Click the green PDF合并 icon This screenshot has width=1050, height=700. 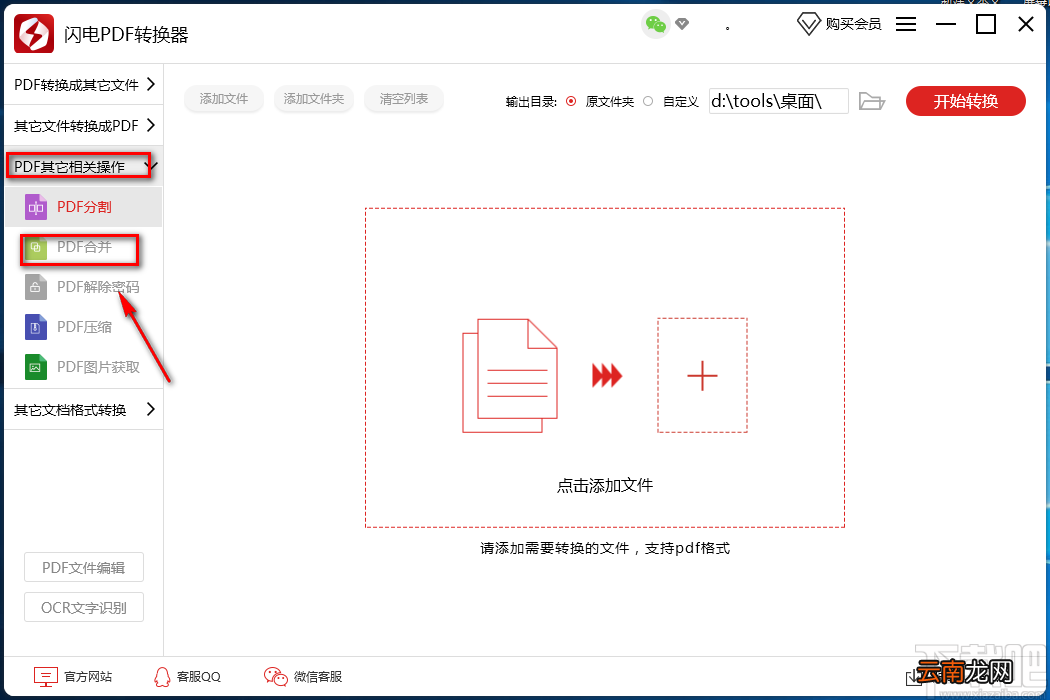point(36,247)
